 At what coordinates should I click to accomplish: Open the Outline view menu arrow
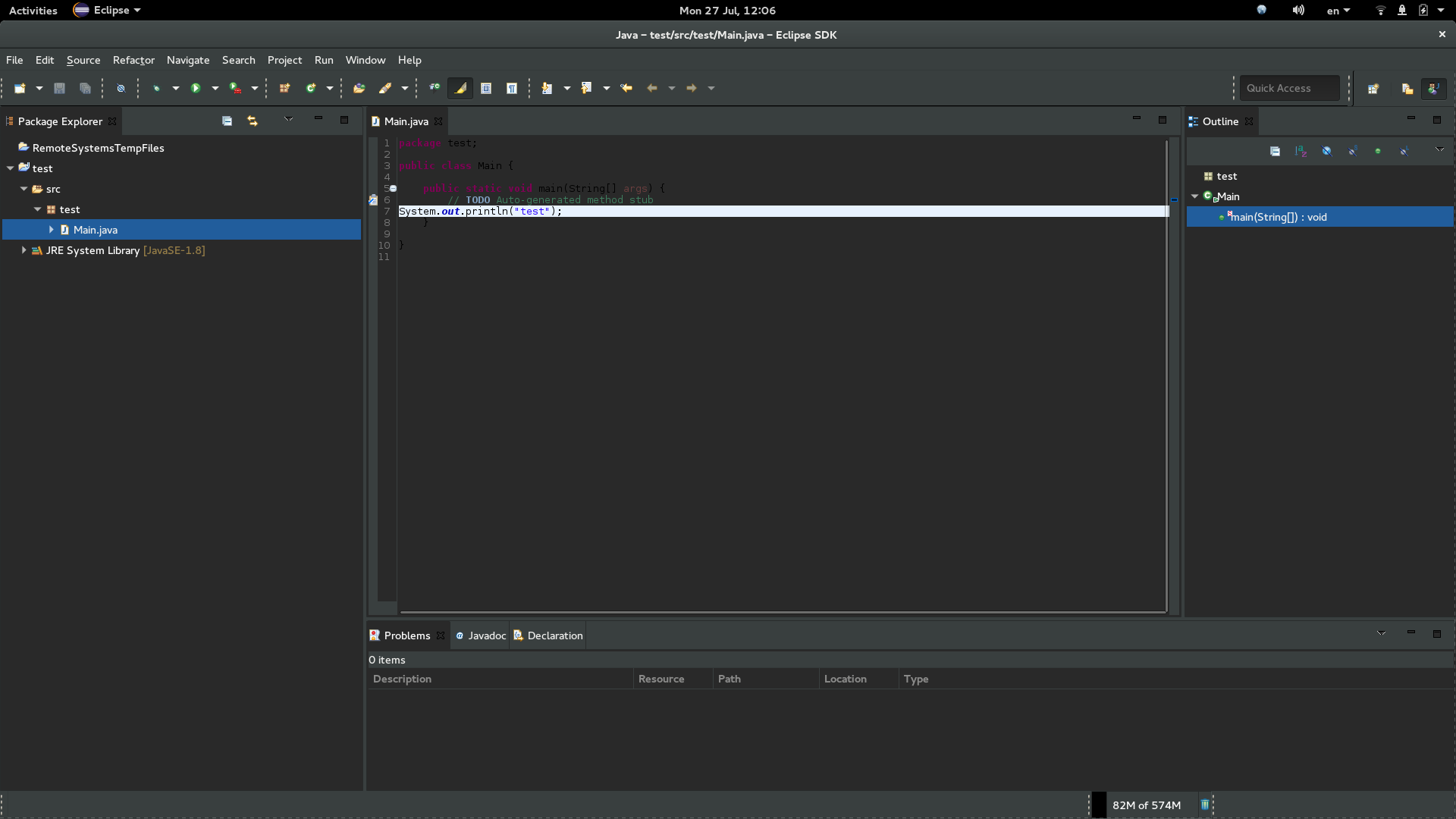1440,149
